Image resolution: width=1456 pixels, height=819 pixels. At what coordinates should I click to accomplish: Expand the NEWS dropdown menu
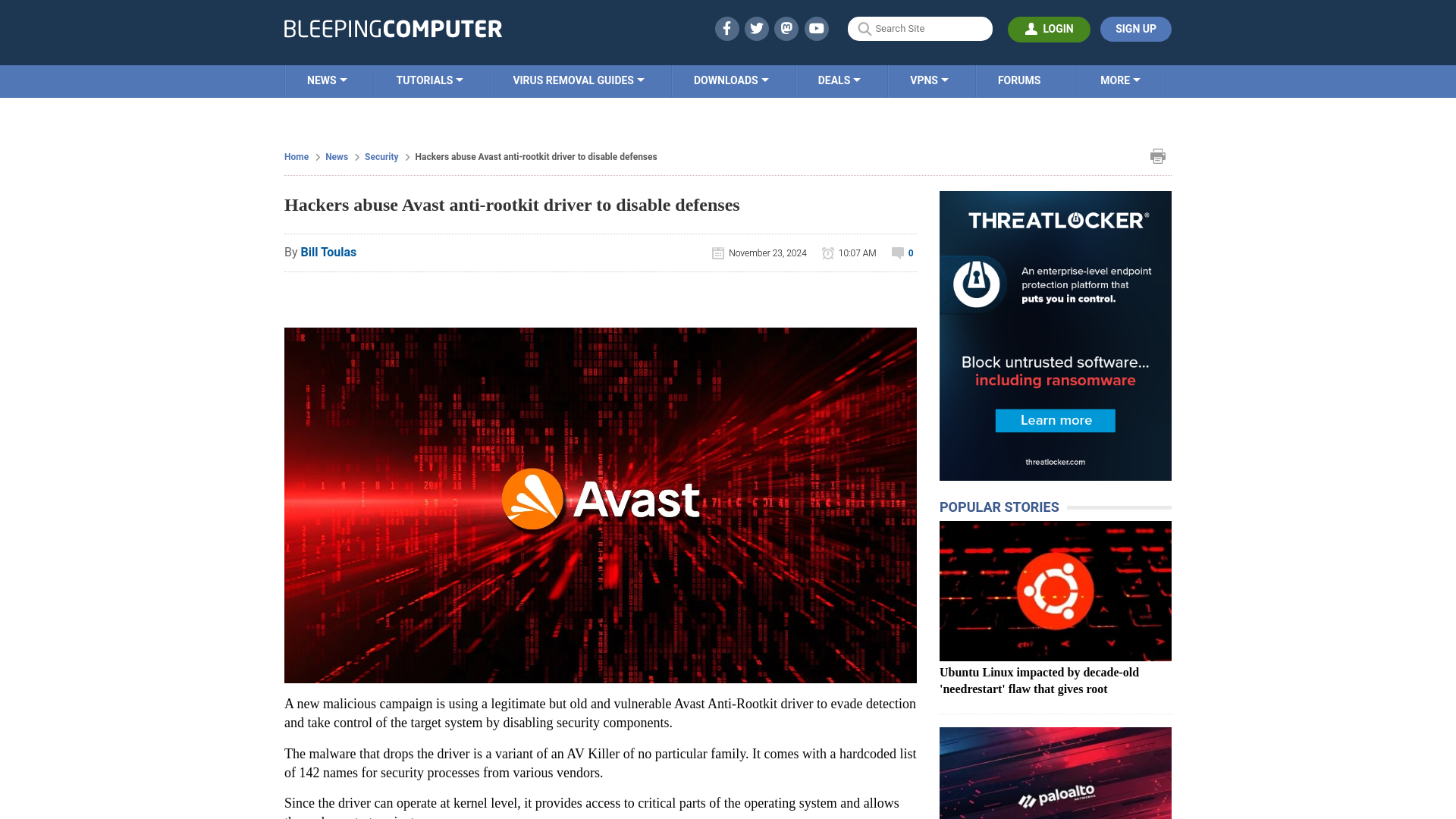click(327, 80)
